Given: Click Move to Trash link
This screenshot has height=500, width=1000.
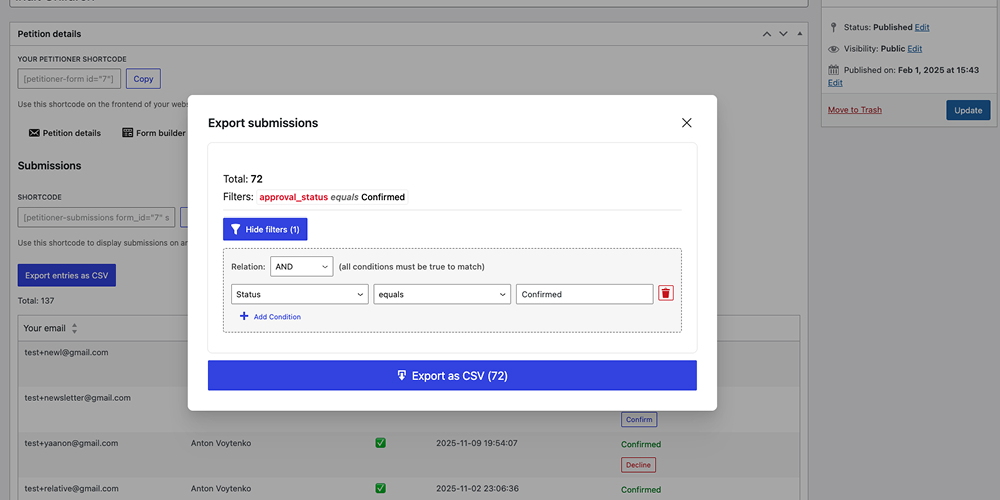Looking at the screenshot, I should (x=855, y=110).
